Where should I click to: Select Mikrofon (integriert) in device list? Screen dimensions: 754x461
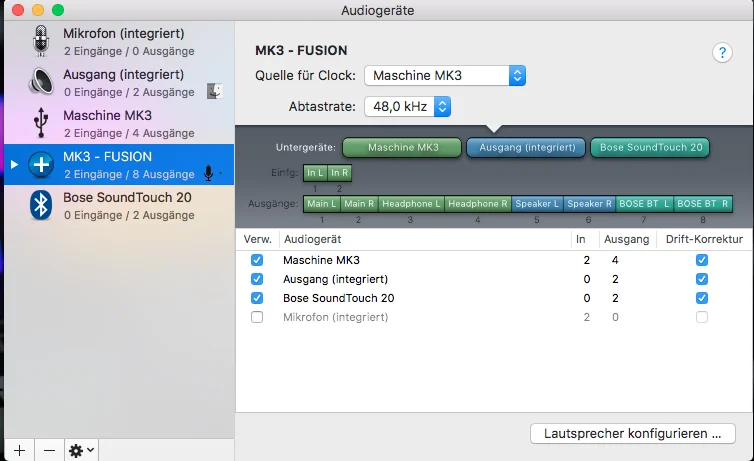[x=119, y=41]
